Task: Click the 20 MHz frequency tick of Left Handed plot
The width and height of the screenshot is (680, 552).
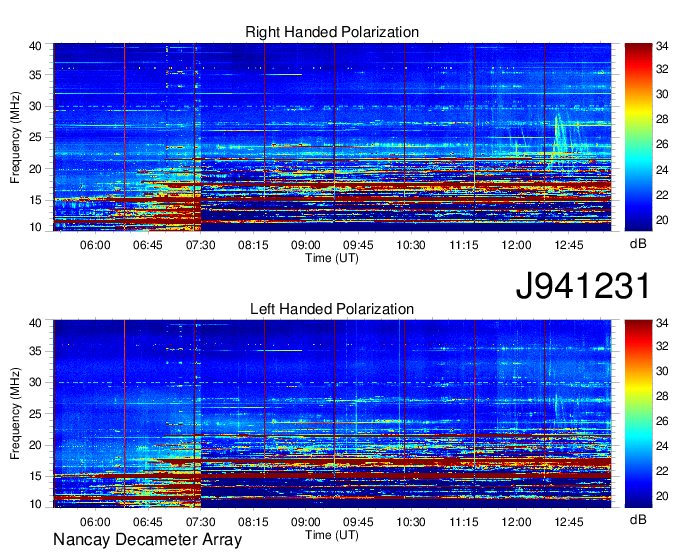Action: (x=35, y=445)
